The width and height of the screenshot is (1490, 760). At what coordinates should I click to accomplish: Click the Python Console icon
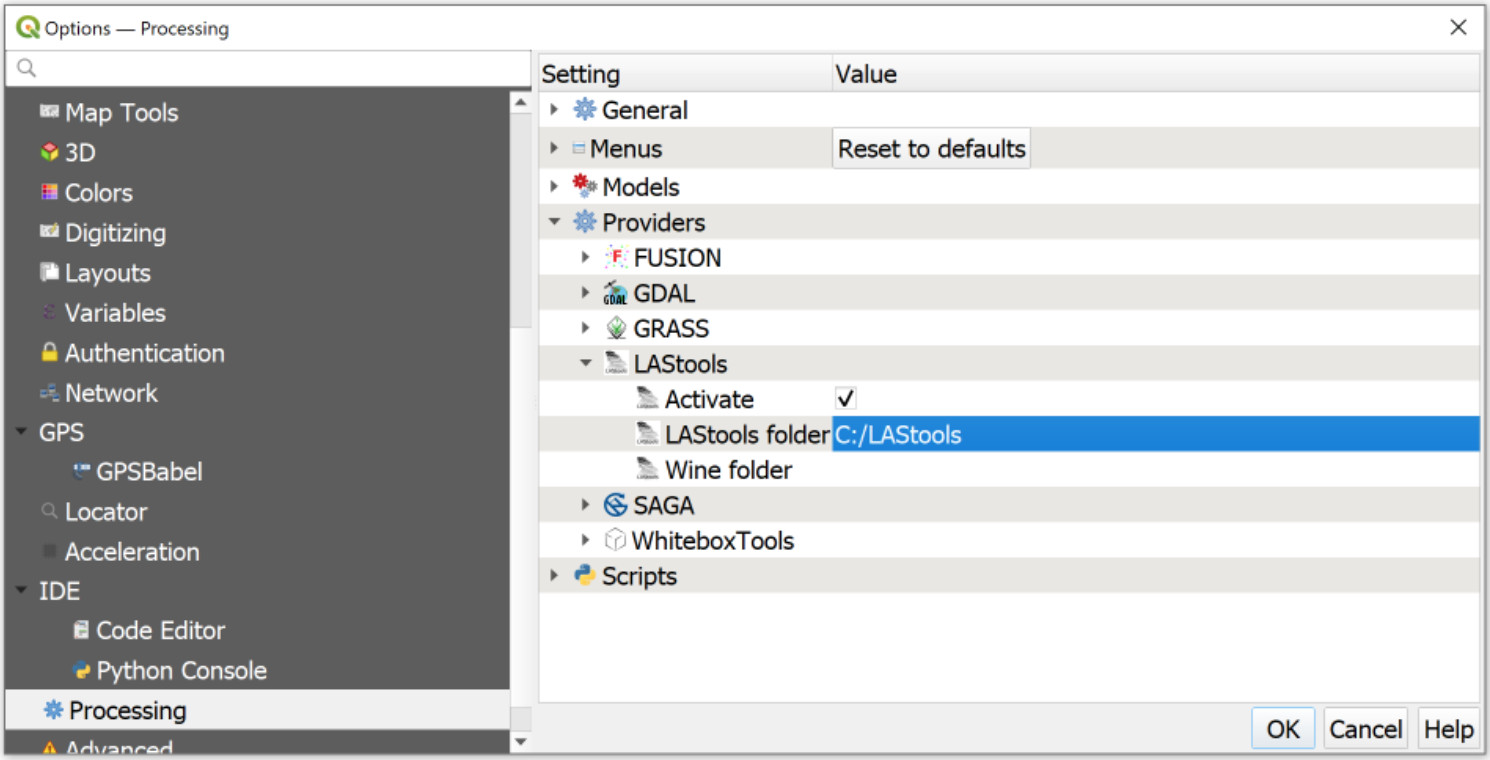click(82, 670)
